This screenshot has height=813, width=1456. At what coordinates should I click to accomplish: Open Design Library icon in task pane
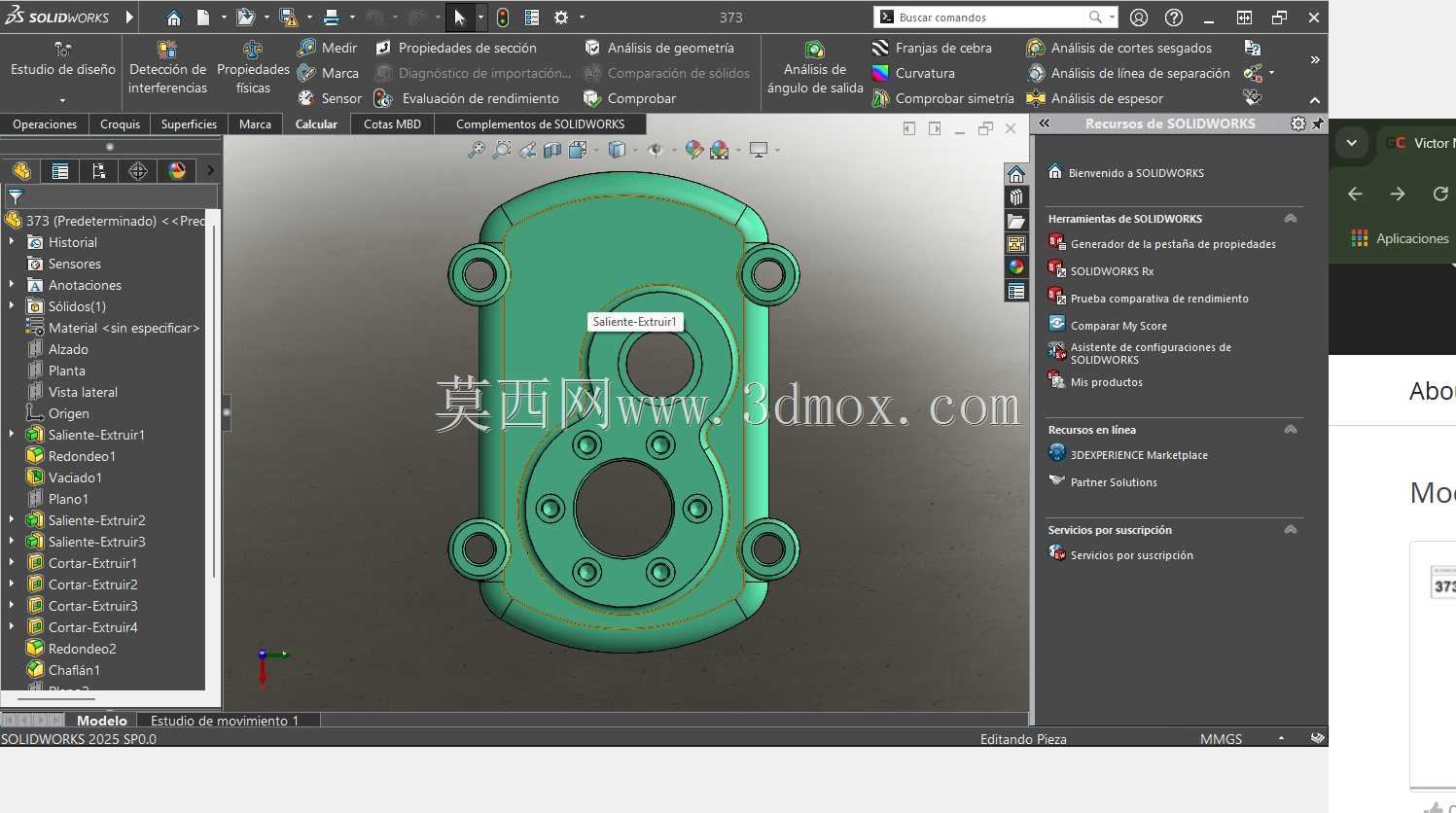(1016, 197)
